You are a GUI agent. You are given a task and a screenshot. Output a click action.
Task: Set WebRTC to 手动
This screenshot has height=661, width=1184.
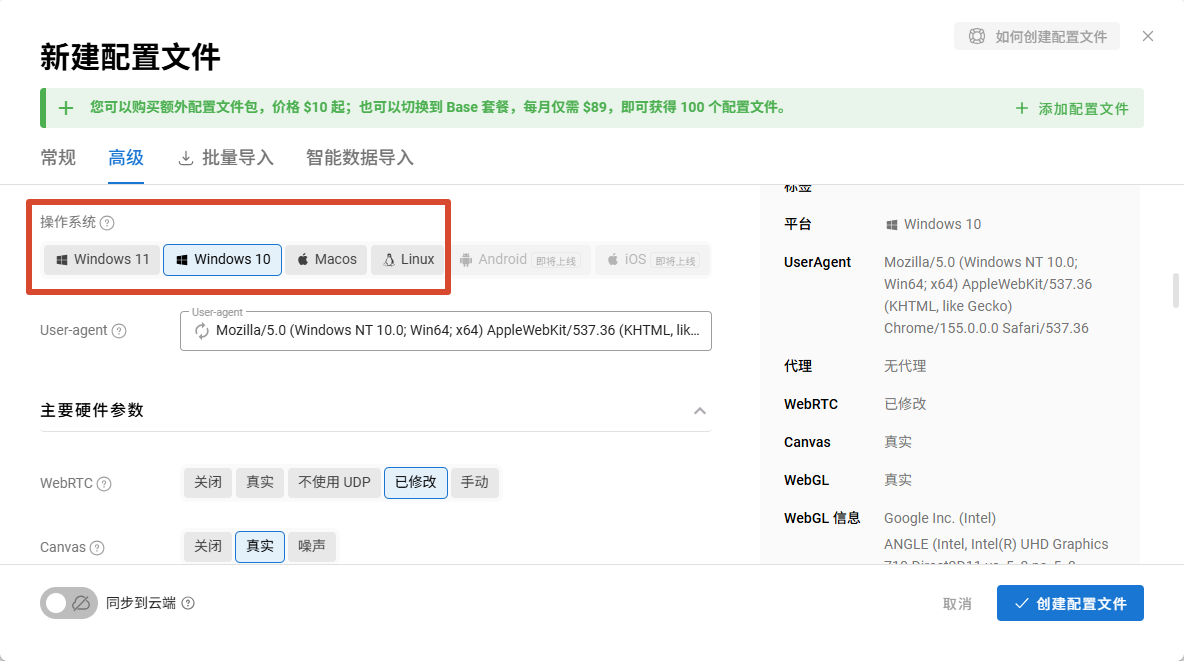475,483
